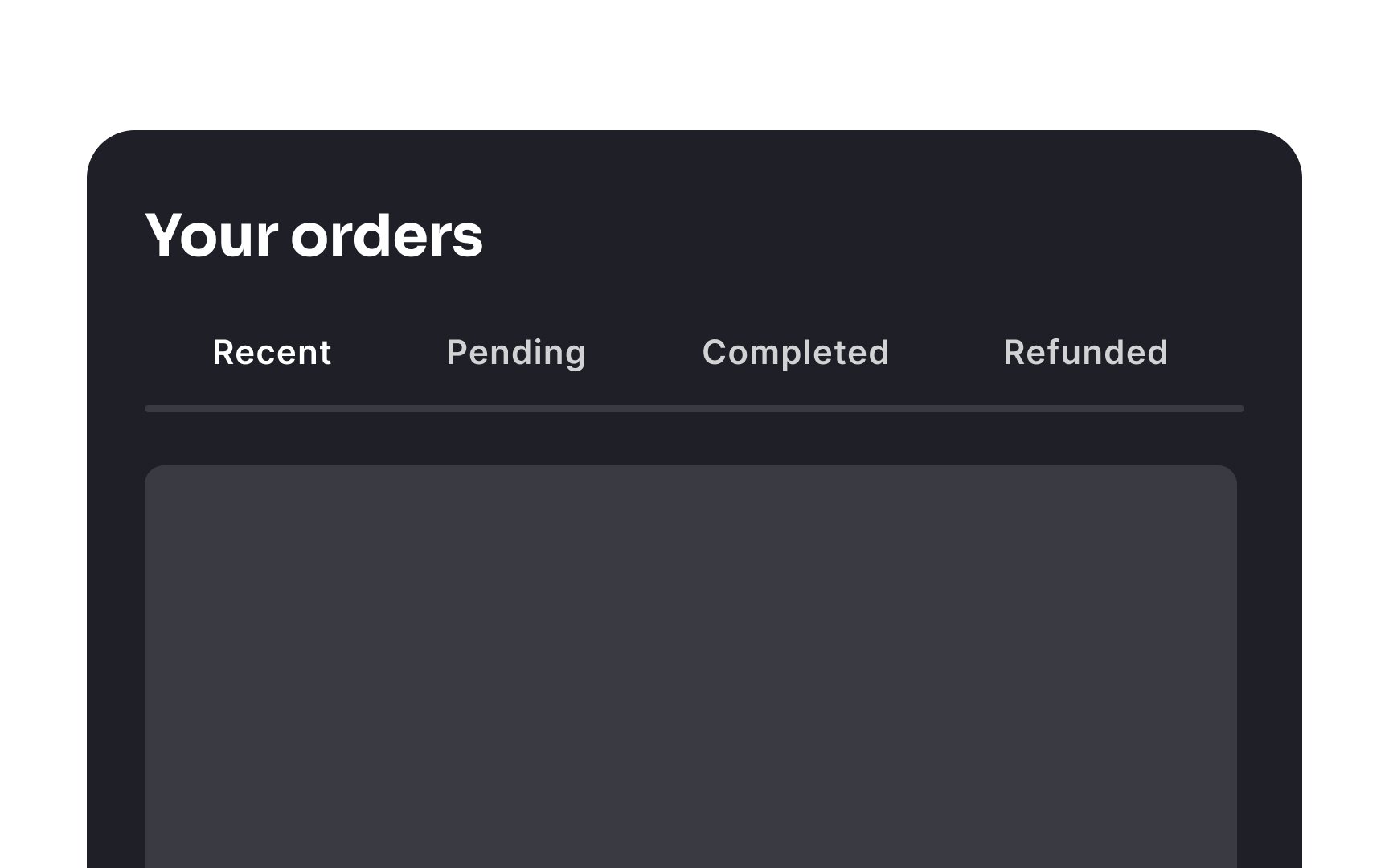Click the "Your orders" heading
Screen dimensions: 1389x868
tap(313, 235)
